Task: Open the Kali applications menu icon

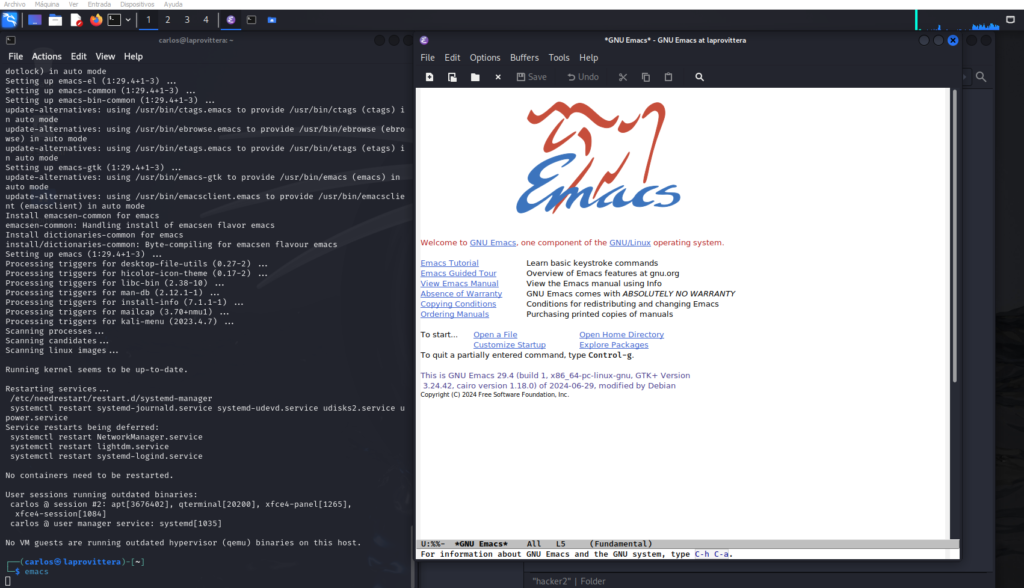Action: (x=10, y=20)
